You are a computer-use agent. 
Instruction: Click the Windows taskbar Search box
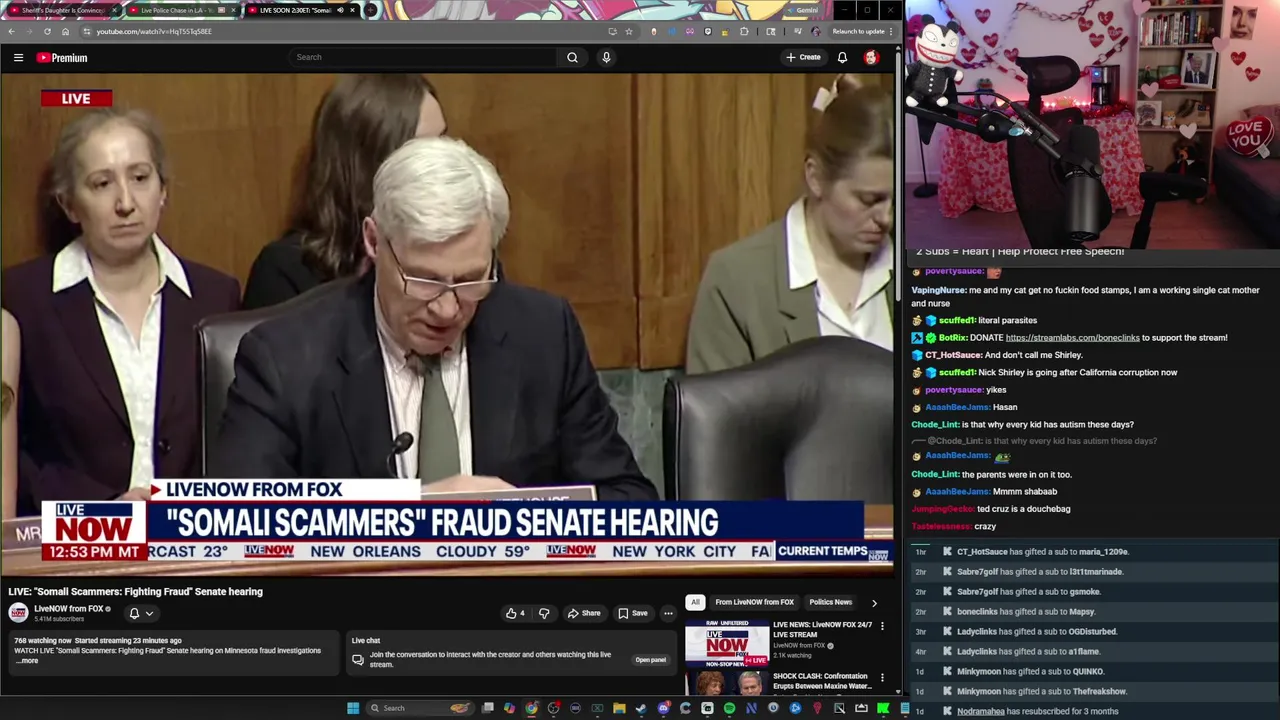[x=418, y=708]
